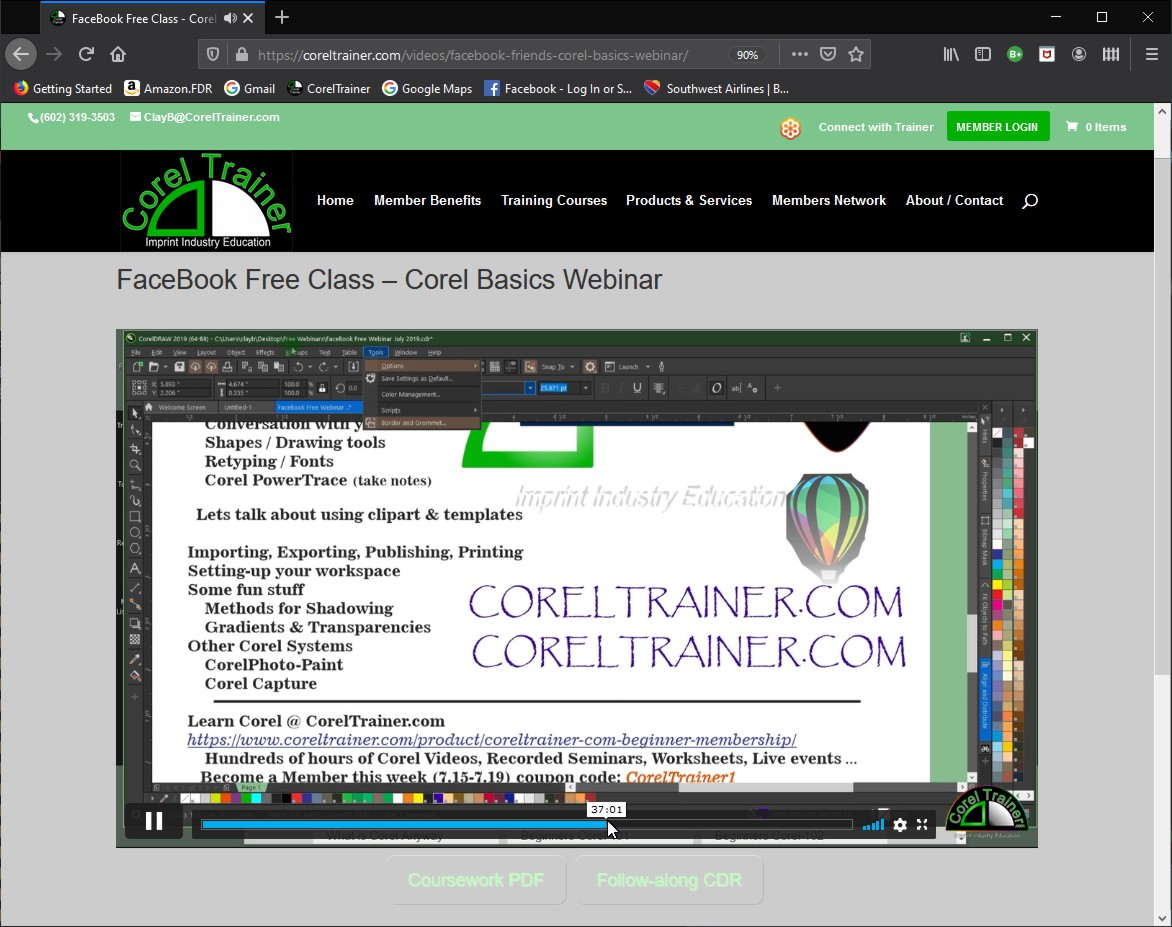
Task: Open the Firefox home page
Action: pyautogui.click(x=118, y=54)
